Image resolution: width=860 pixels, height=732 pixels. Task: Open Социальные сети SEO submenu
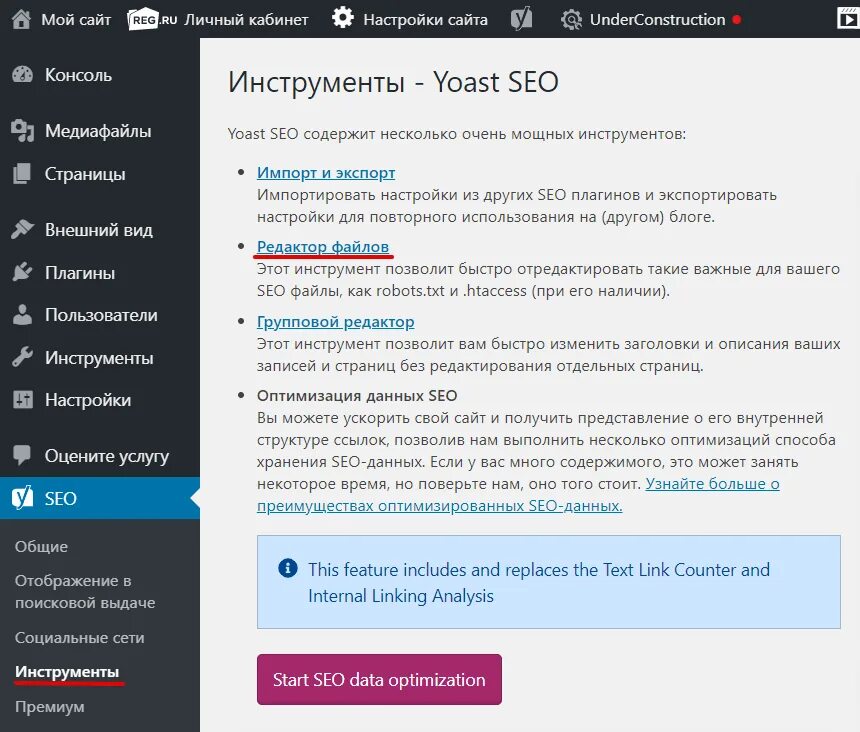click(x=80, y=638)
